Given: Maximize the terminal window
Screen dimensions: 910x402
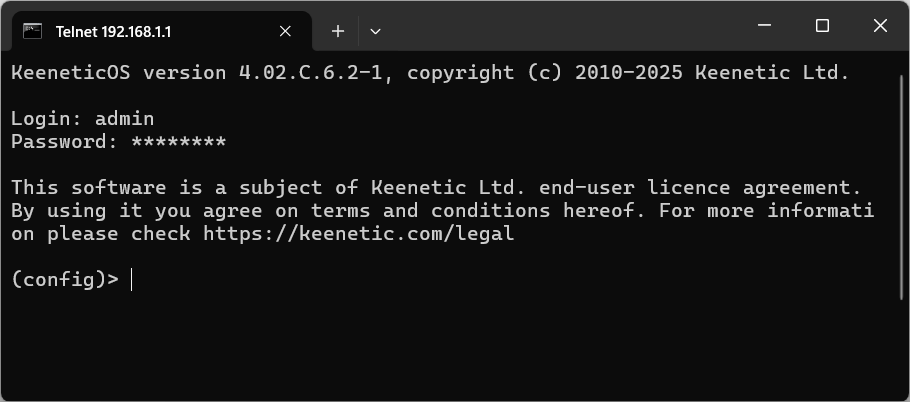Looking at the screenshot, I should pyautogui.click(x=822, y=26).
